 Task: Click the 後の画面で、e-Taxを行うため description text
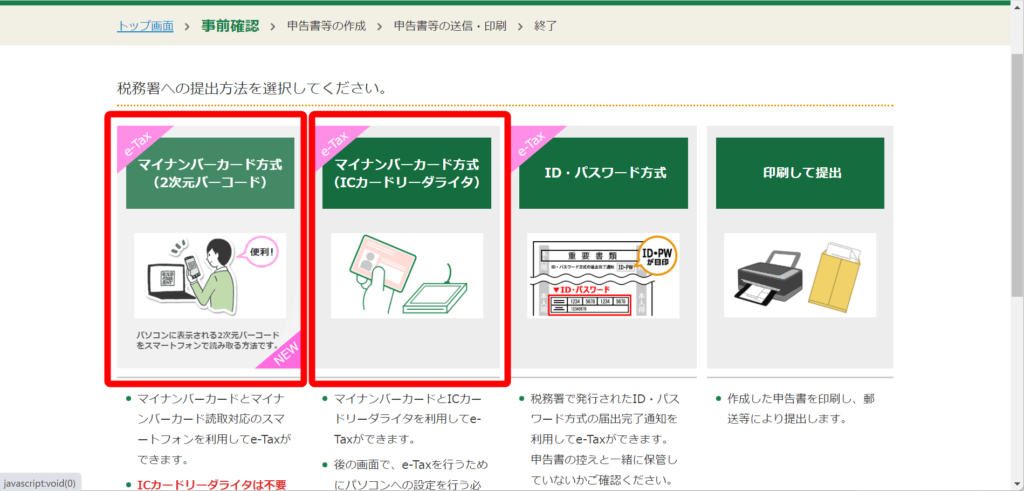tap(410, 475)
